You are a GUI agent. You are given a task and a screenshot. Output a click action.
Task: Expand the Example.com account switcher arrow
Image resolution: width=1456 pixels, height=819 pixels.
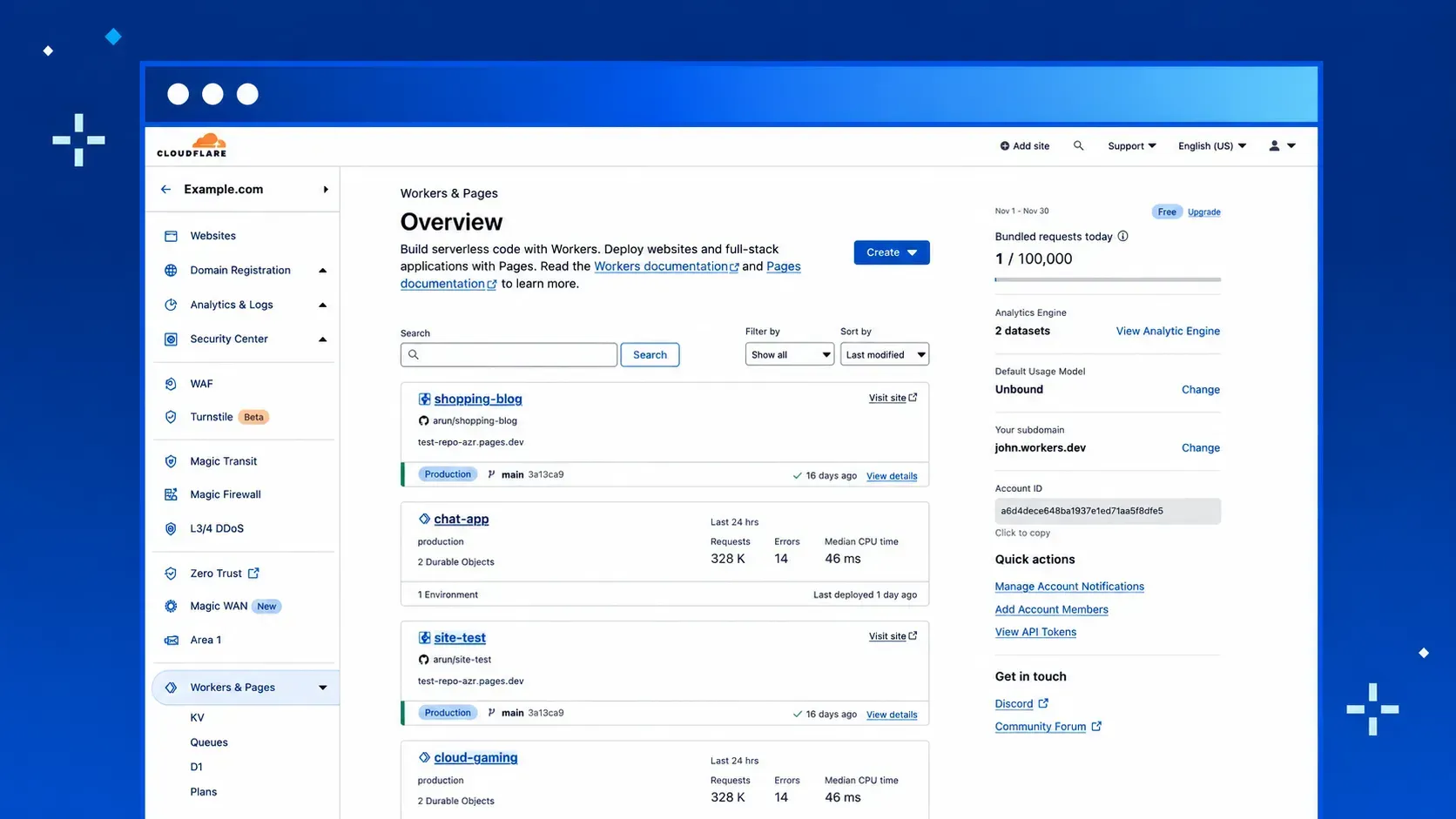pos(326,189)
